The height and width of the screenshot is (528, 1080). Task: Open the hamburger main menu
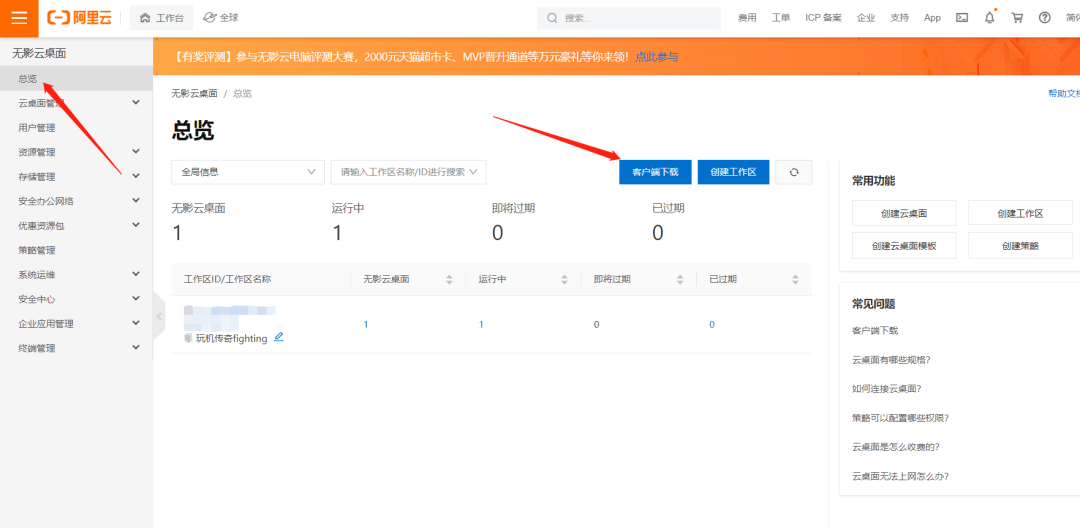19,18
